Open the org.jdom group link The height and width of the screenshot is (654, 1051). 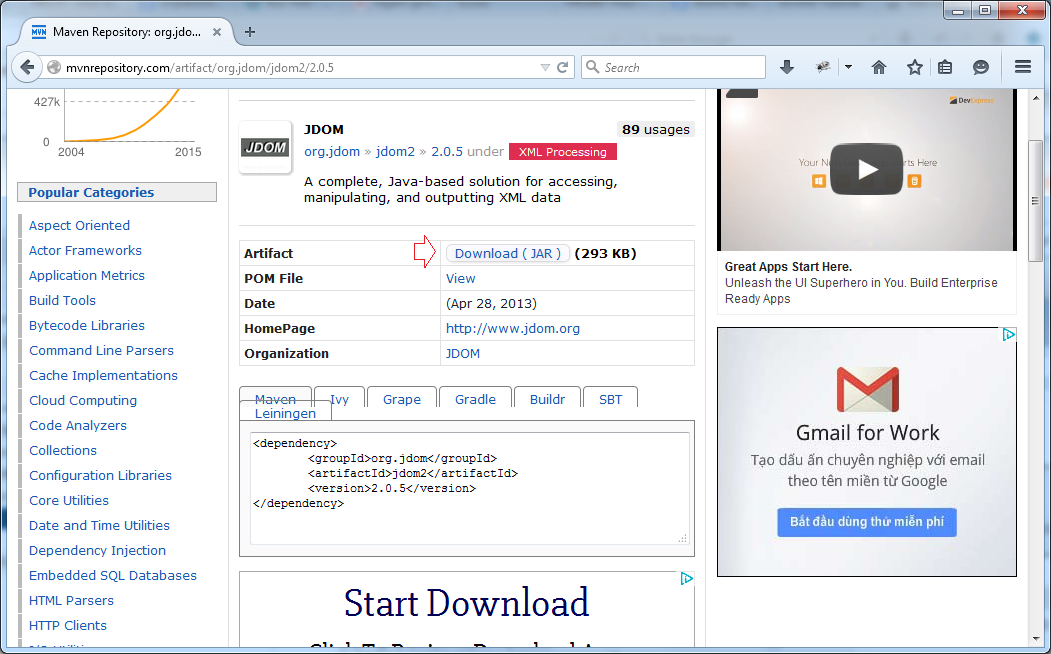(x=332, y=151)
